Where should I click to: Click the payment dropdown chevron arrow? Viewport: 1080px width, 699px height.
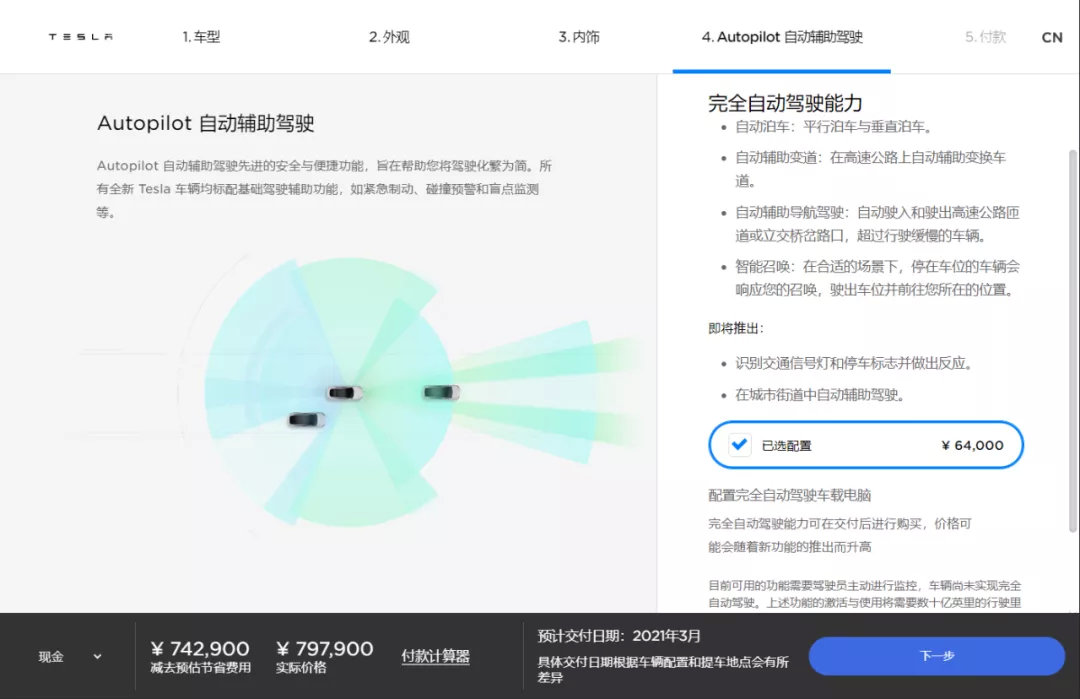coord(97,656)
